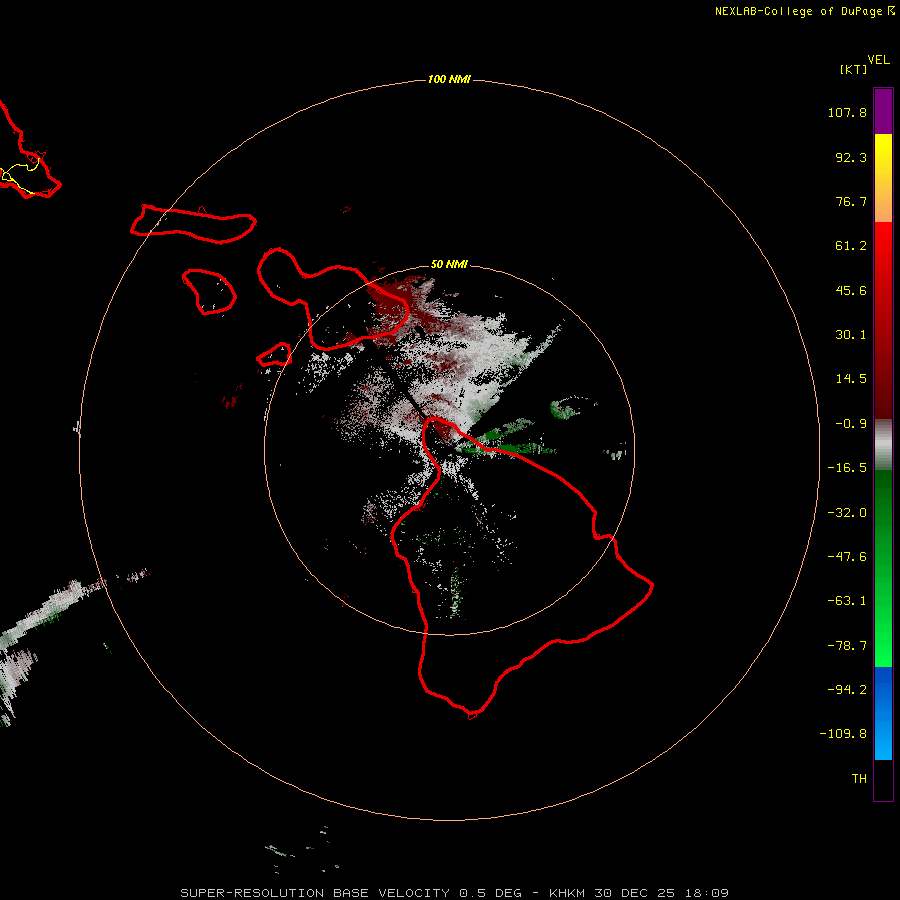900x900 pixels.
Task: Select the 76.7 scale value
Action: [x=851, y=201]
